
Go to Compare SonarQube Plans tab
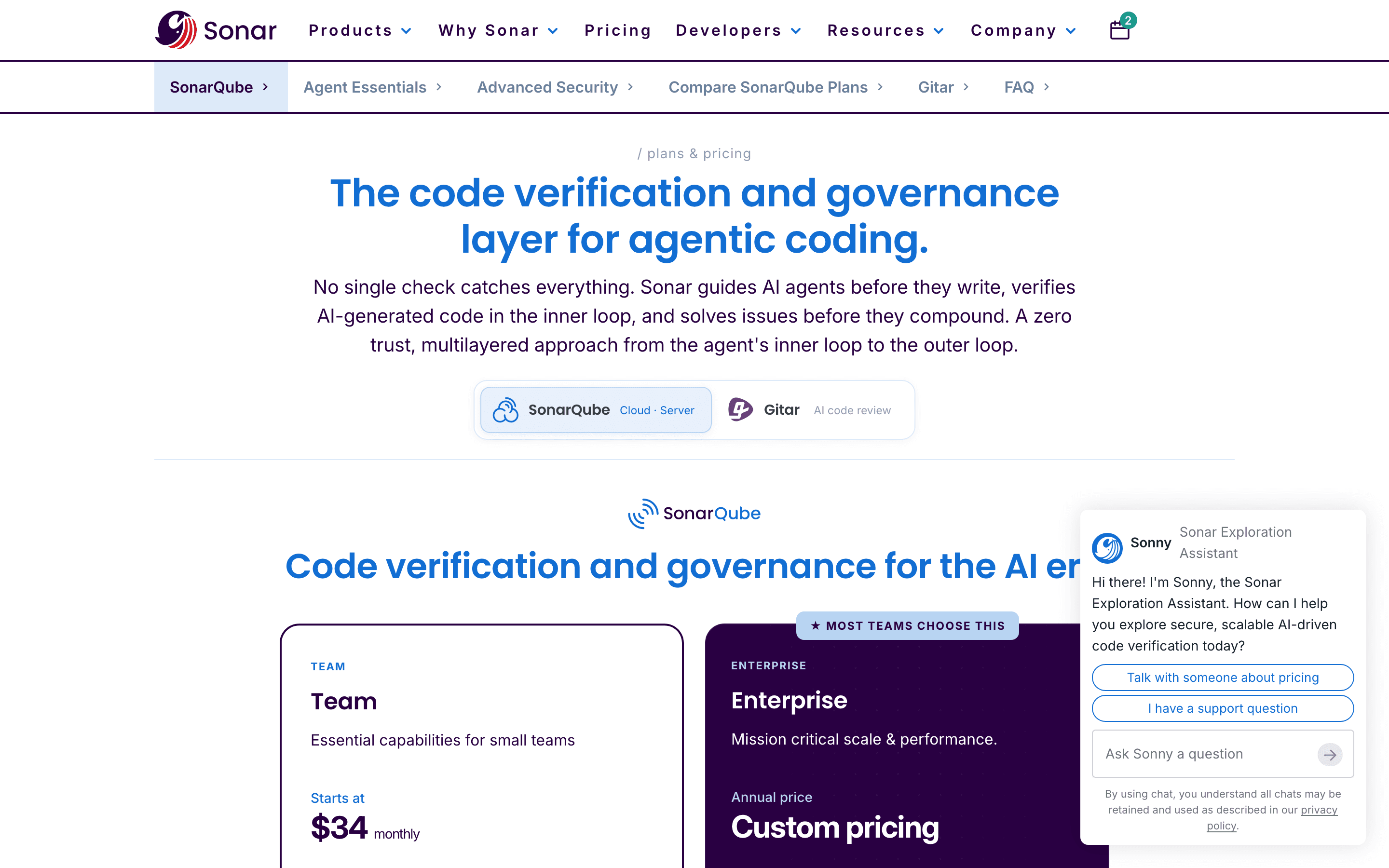(776, 87)
